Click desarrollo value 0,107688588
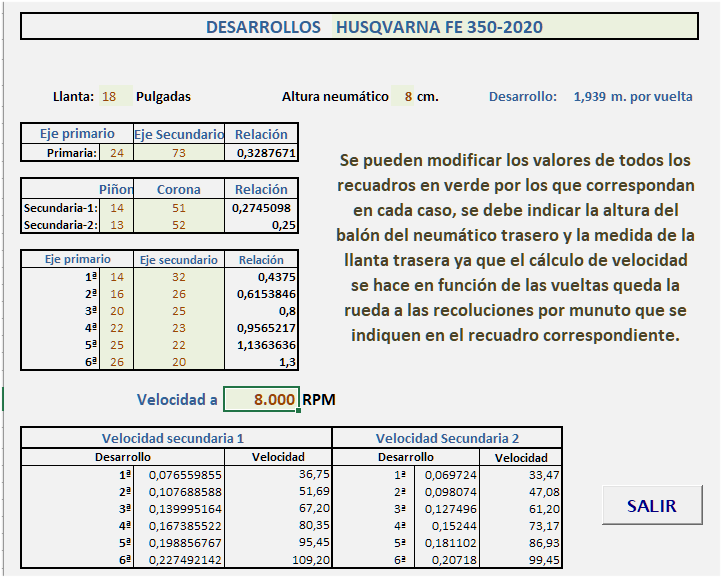721x577 pixels. click(185, 492)
